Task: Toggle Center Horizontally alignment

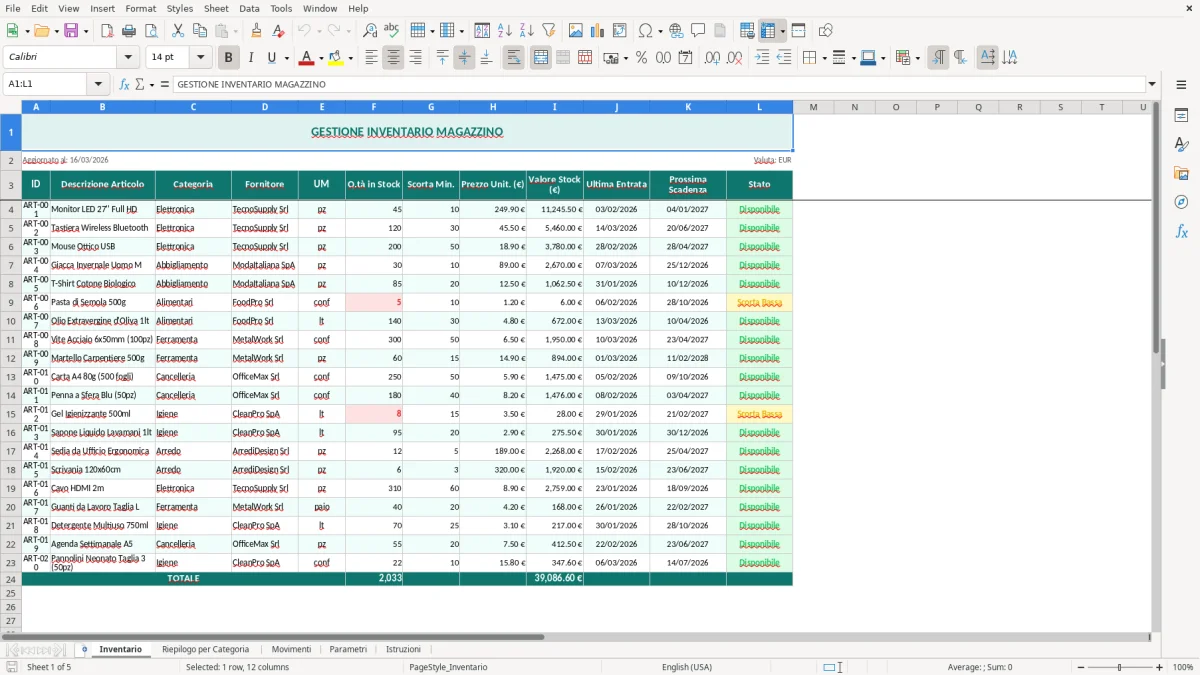Action: click(393, 58)
